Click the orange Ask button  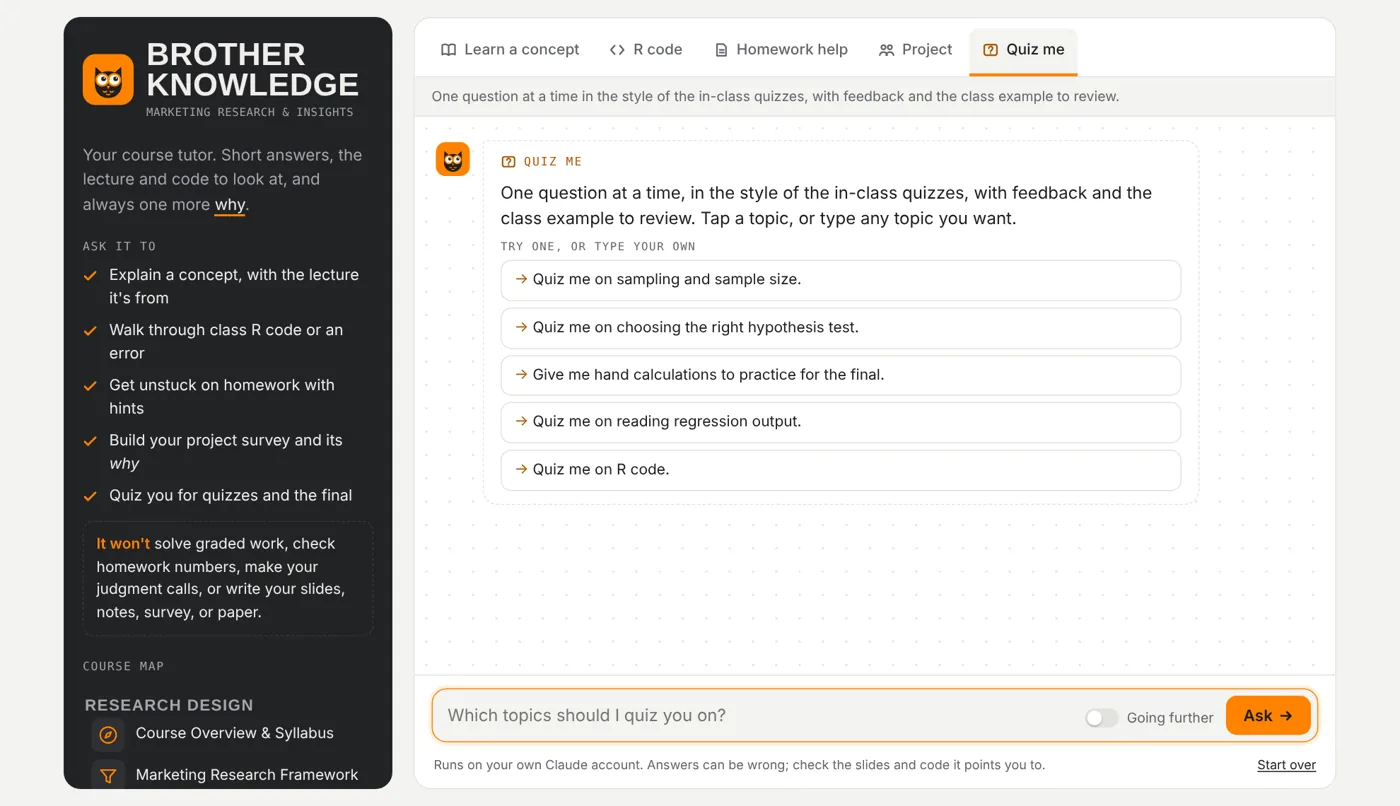point(1268,716)
